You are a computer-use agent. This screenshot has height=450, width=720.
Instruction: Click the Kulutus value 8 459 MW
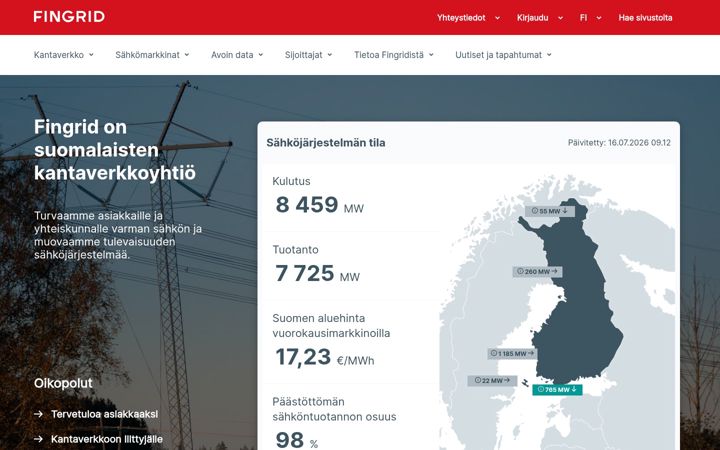pyautogui.click(x=320, y=205)
